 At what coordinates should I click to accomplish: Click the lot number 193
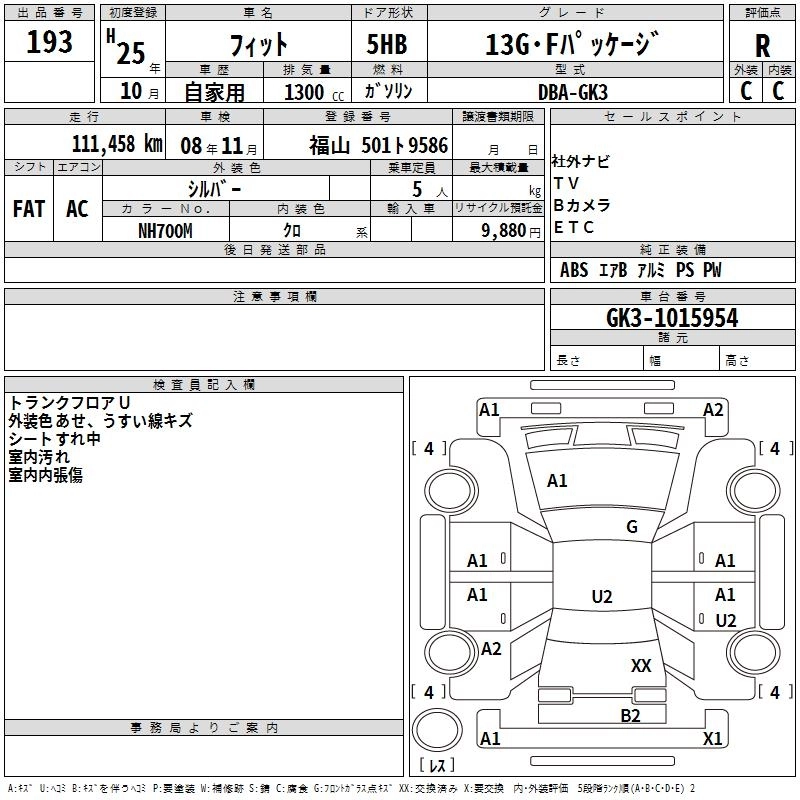point(49,42)
